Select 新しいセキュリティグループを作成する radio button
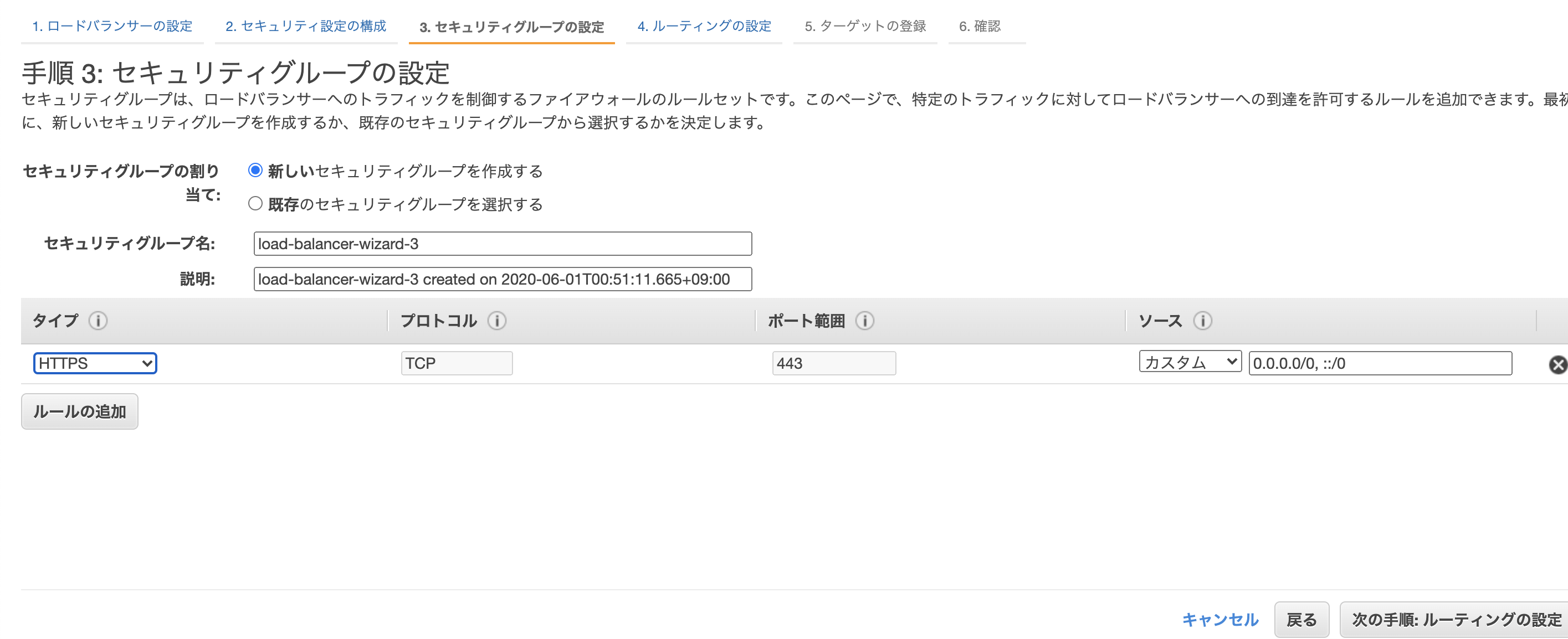The image size is (1568, 639). pyautogui.click(x=255, y=171)
